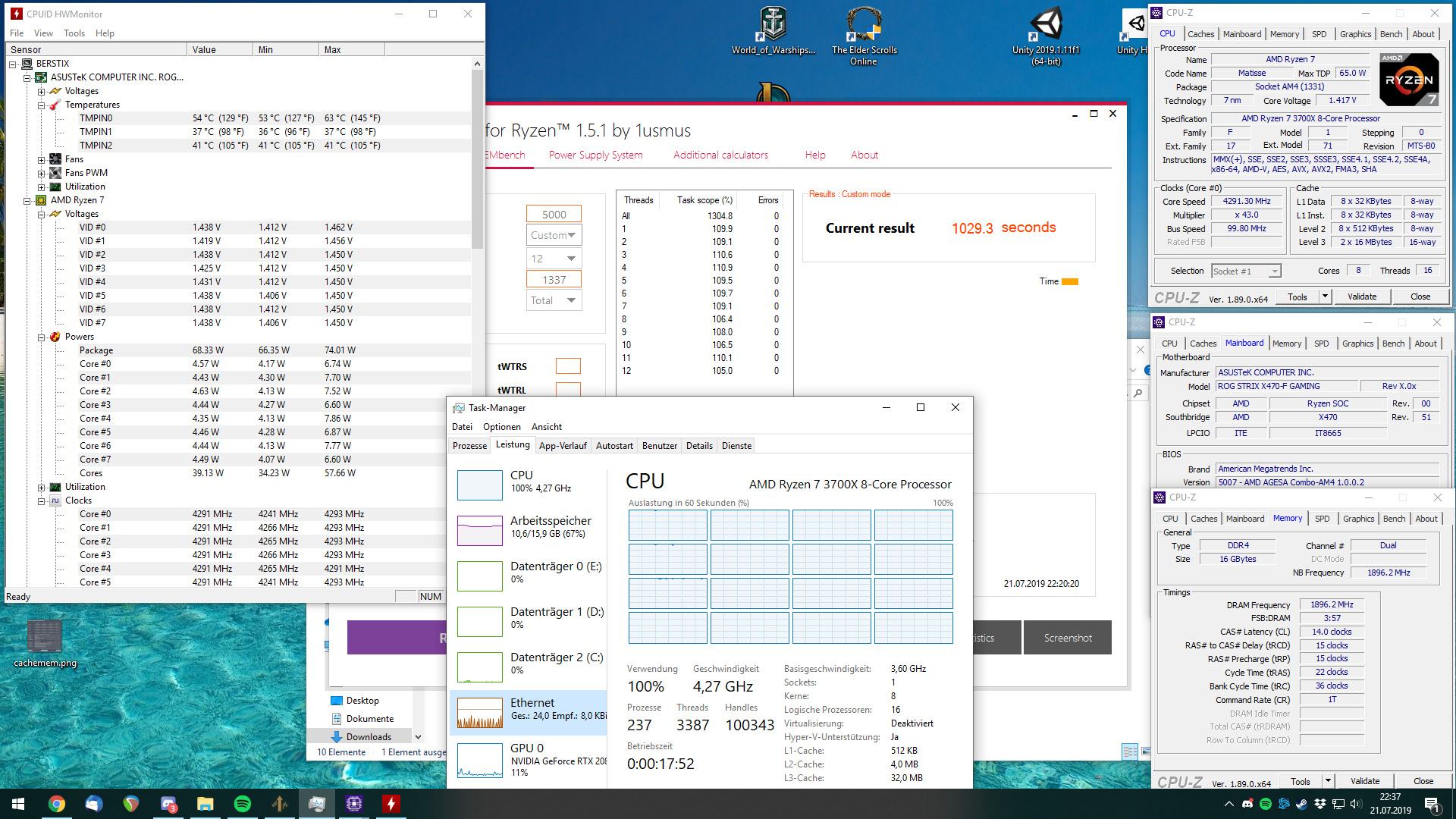Open Battle.net tray icon
The image size is (1456, 819).
(x=1284, y=804)
